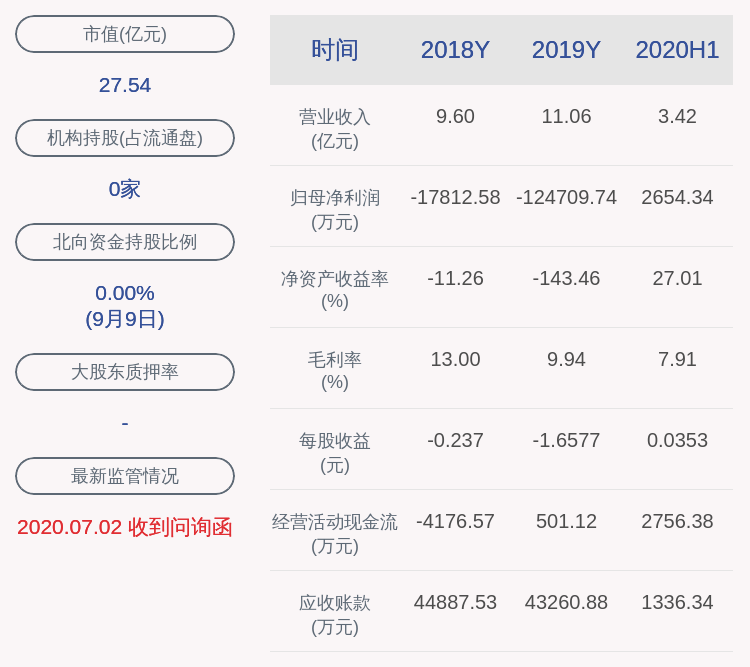Select the market value 27.54
Viewport: 750px width, 667px height.
point(125,85)
